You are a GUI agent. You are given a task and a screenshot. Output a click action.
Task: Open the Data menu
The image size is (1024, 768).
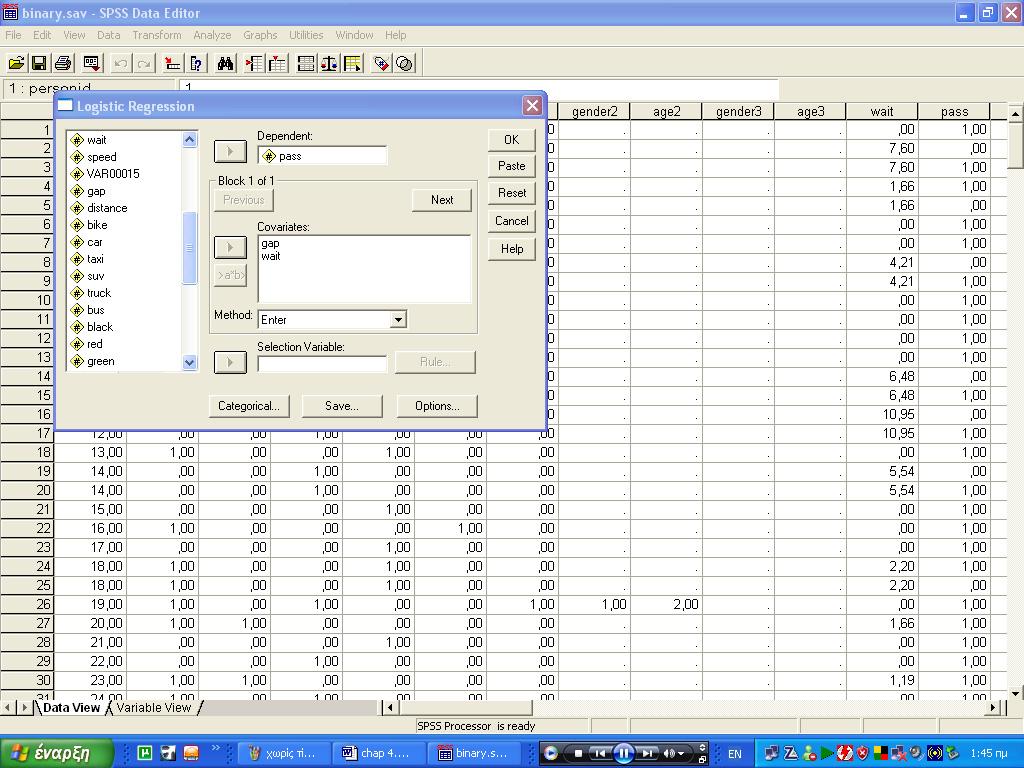point(108,35)
